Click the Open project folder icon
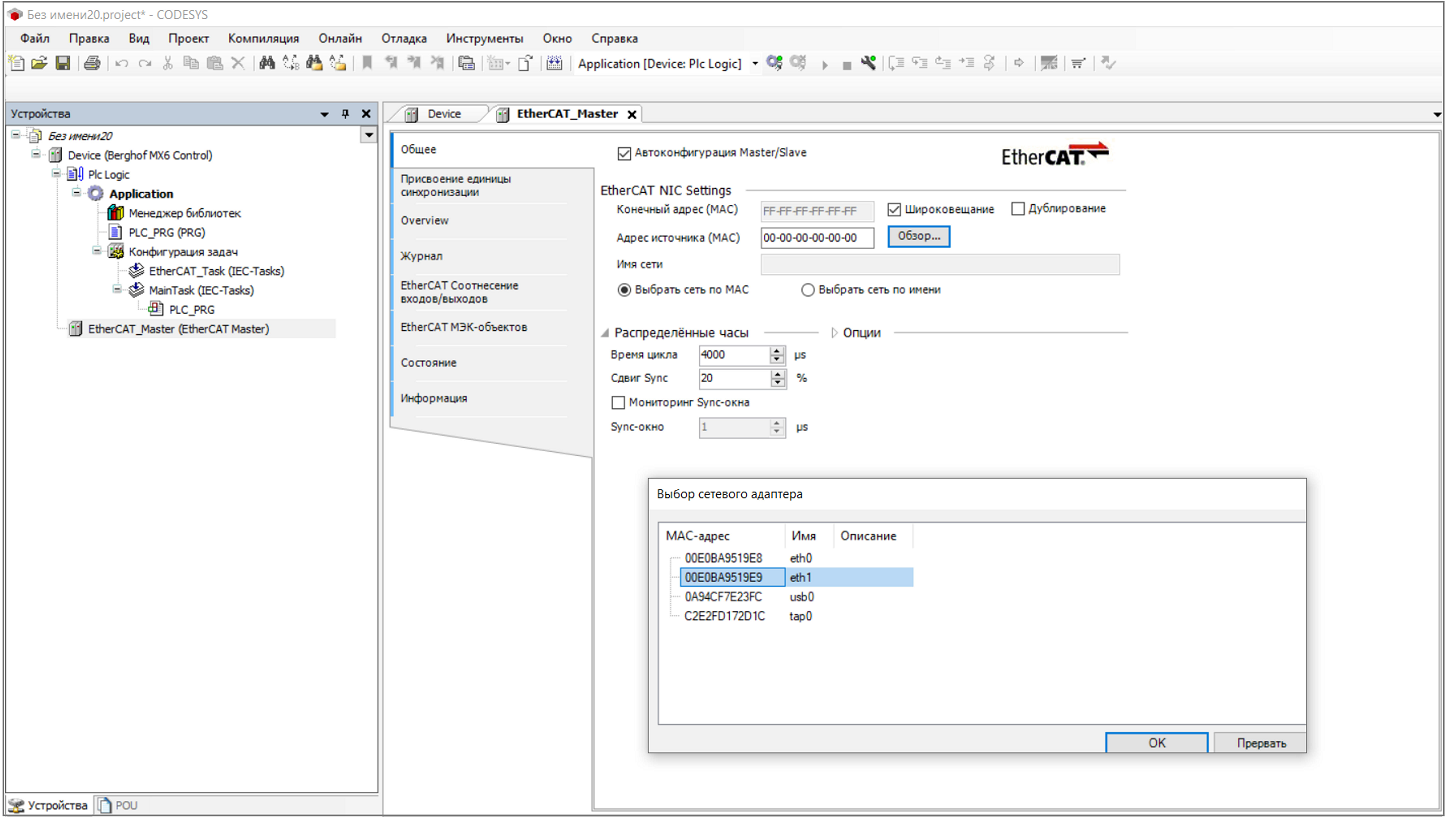The width and height of the screenshot is (1447, 817). [x=39, y=63]
